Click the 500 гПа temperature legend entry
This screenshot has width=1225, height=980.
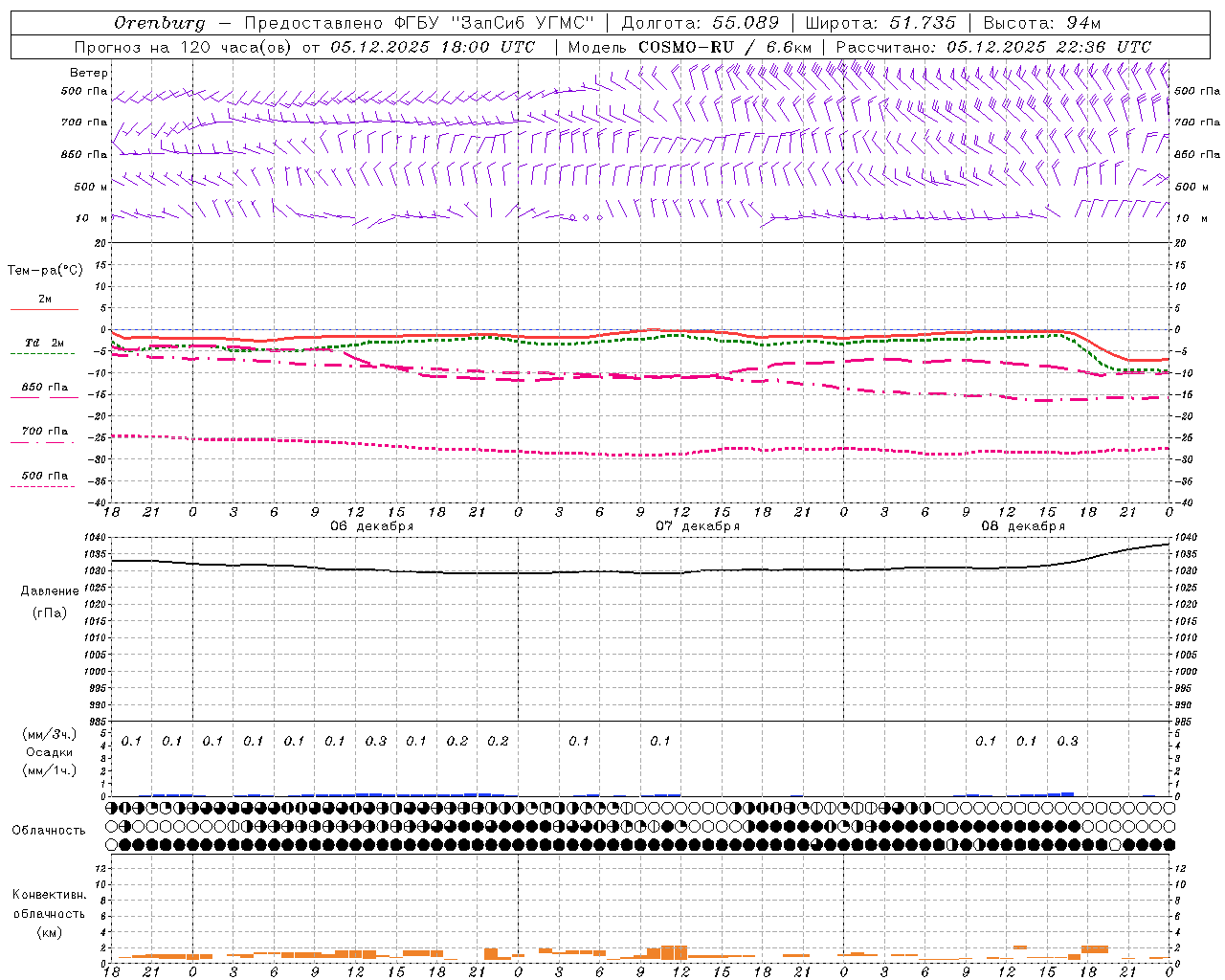(45, 476)
